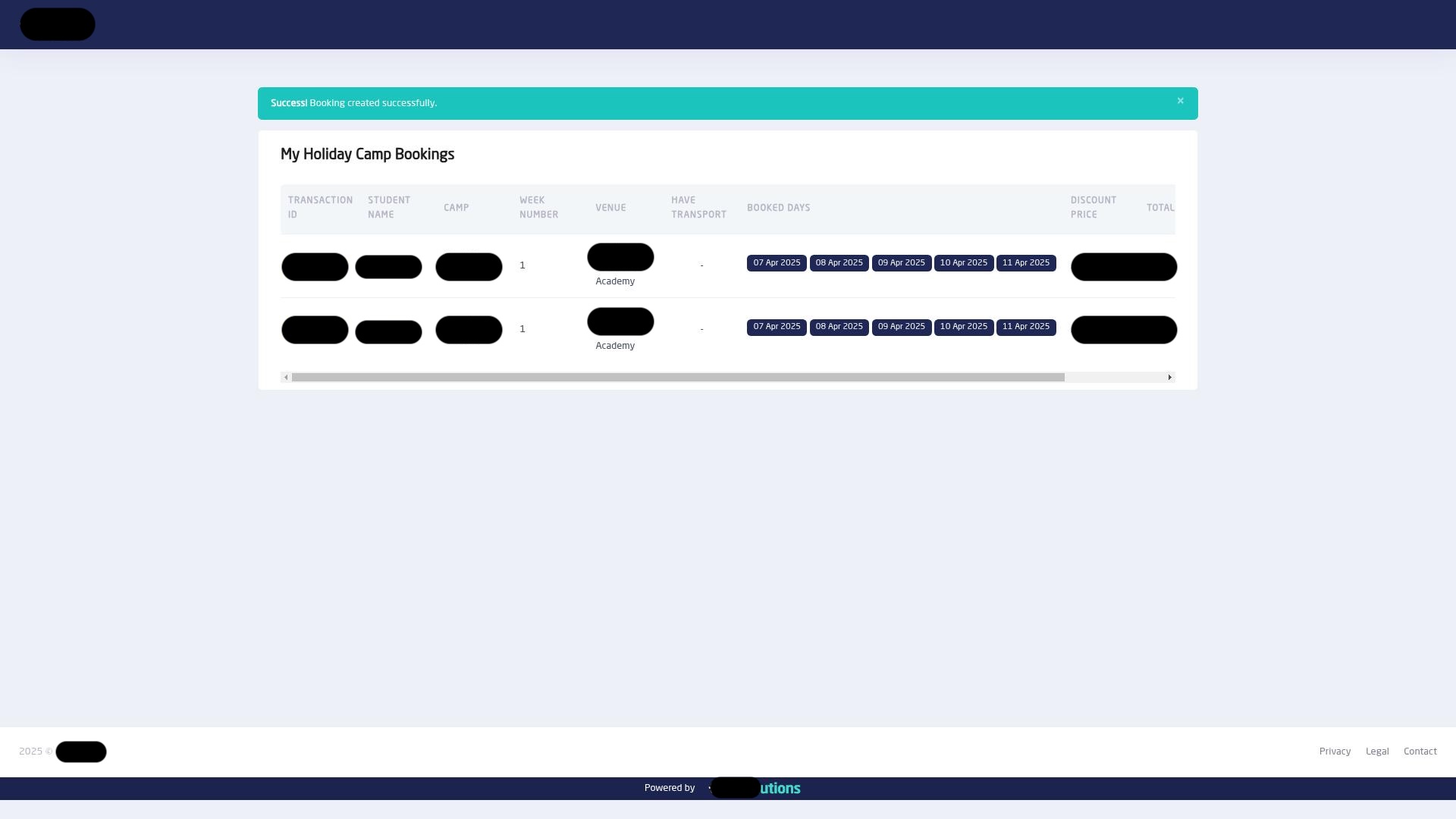Click the Venue column header
This screenshot has height=819, width=1456.
(x=610, y=208)
